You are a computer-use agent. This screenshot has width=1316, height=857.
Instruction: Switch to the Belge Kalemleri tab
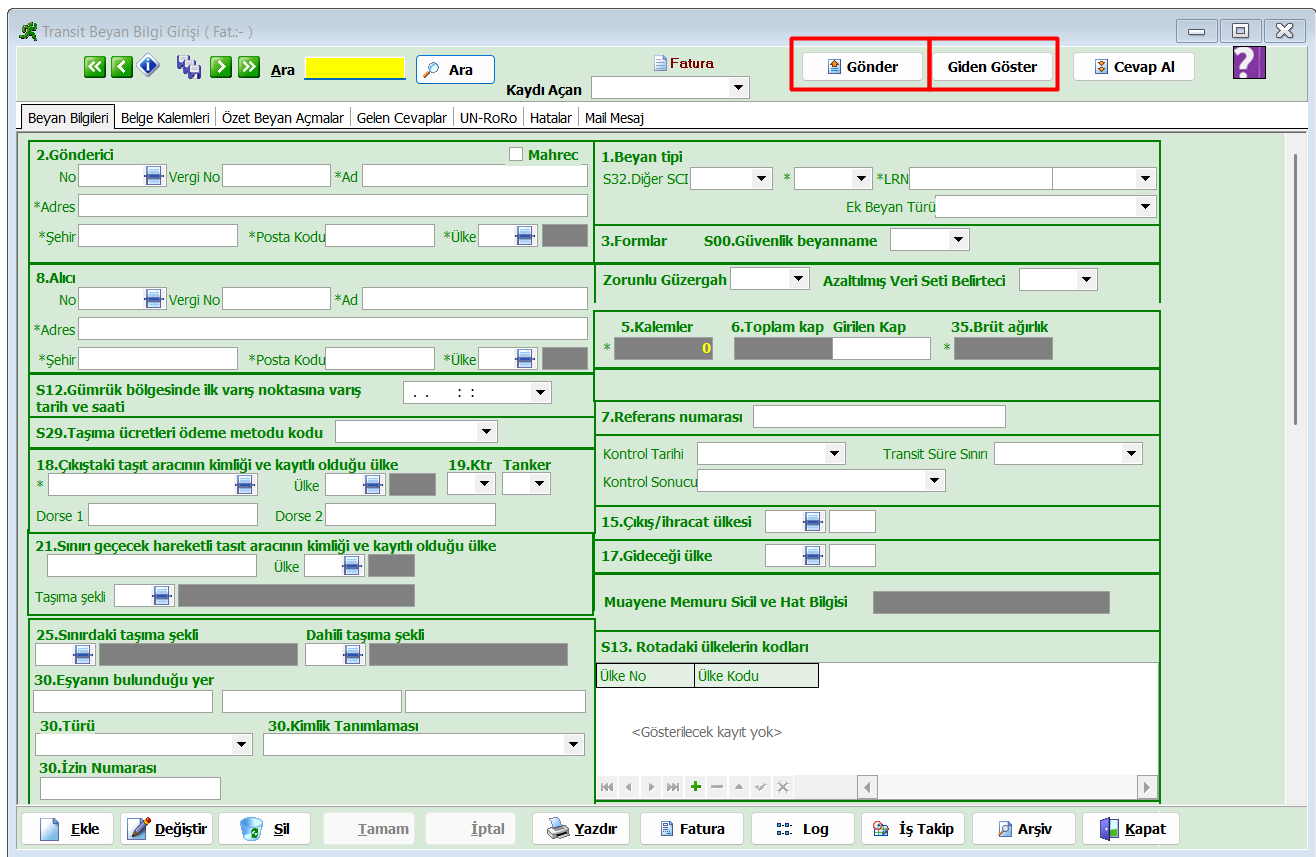coord(165,118)
